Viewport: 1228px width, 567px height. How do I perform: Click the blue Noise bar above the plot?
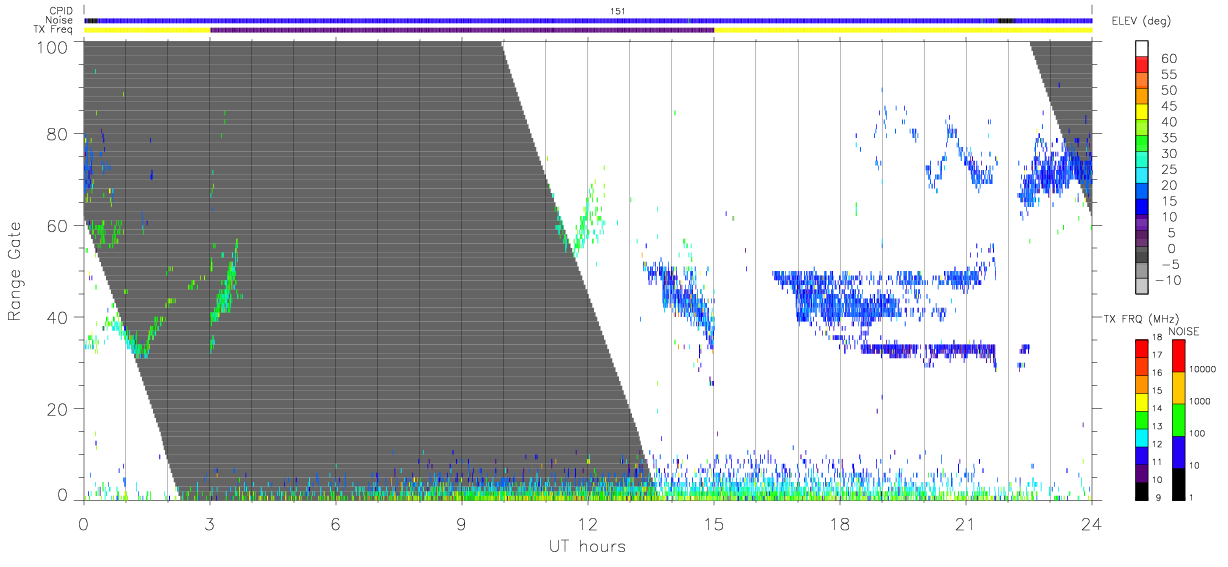(x=588, y=20)
